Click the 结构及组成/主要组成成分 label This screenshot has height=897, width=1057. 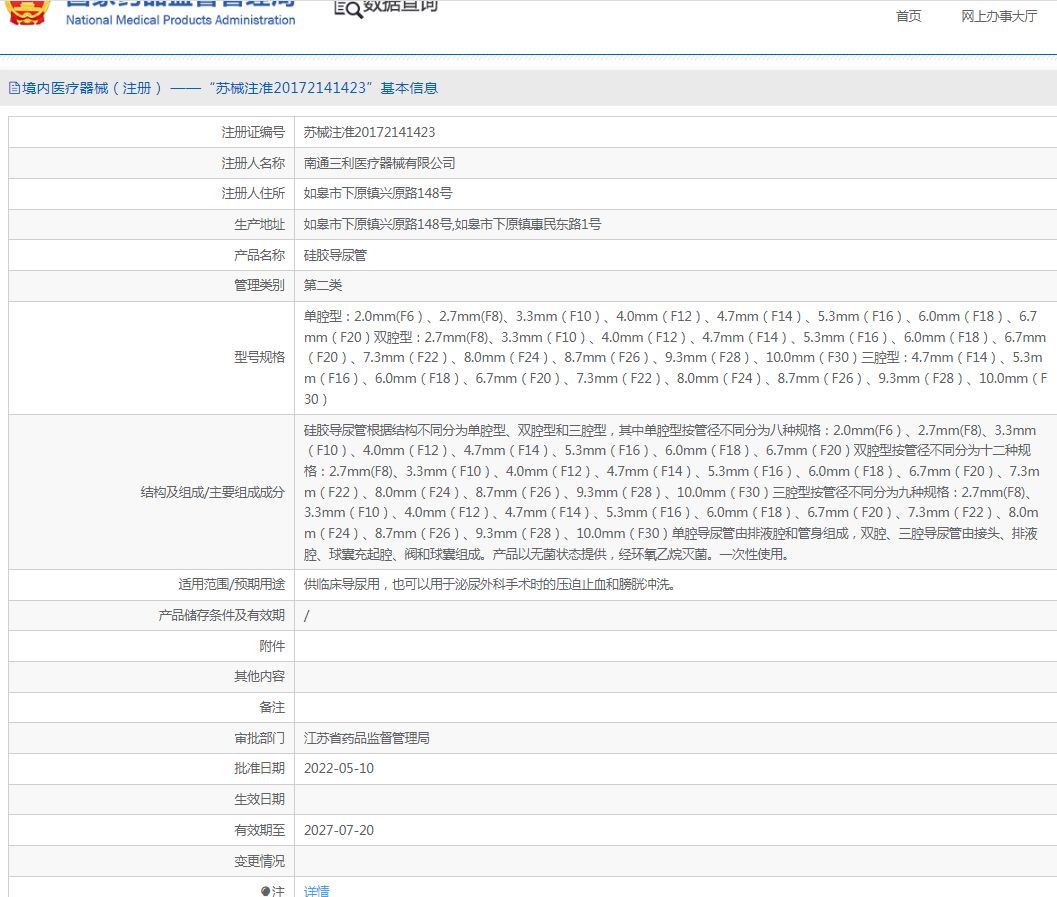(x=212, y=492)
